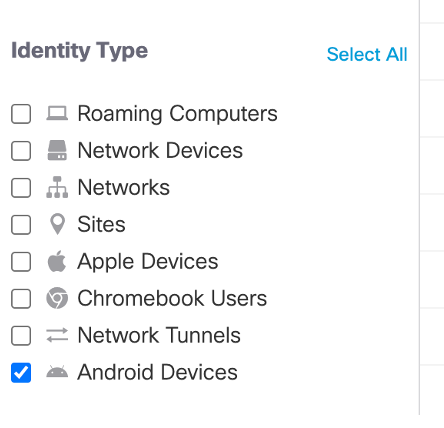Click the laptop icon for Roaming Computers

[57, 113]
